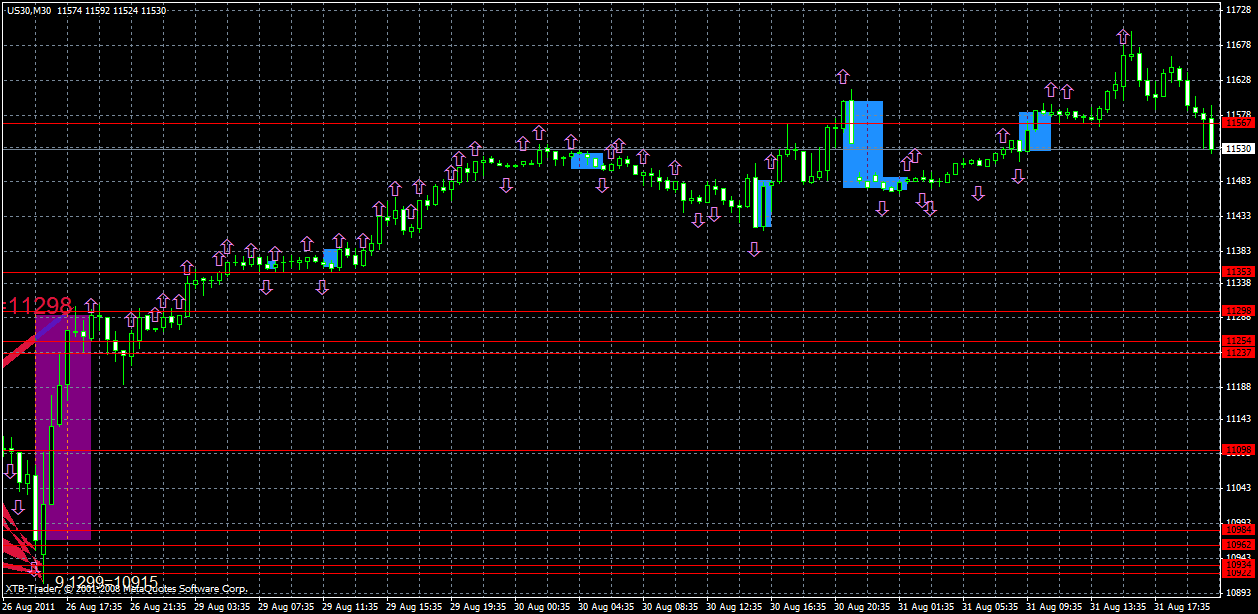Select the purple shaded rectangle on the 26 Aug selloff
Viewport: 1258px width, 614px height.
pos(65,430)
